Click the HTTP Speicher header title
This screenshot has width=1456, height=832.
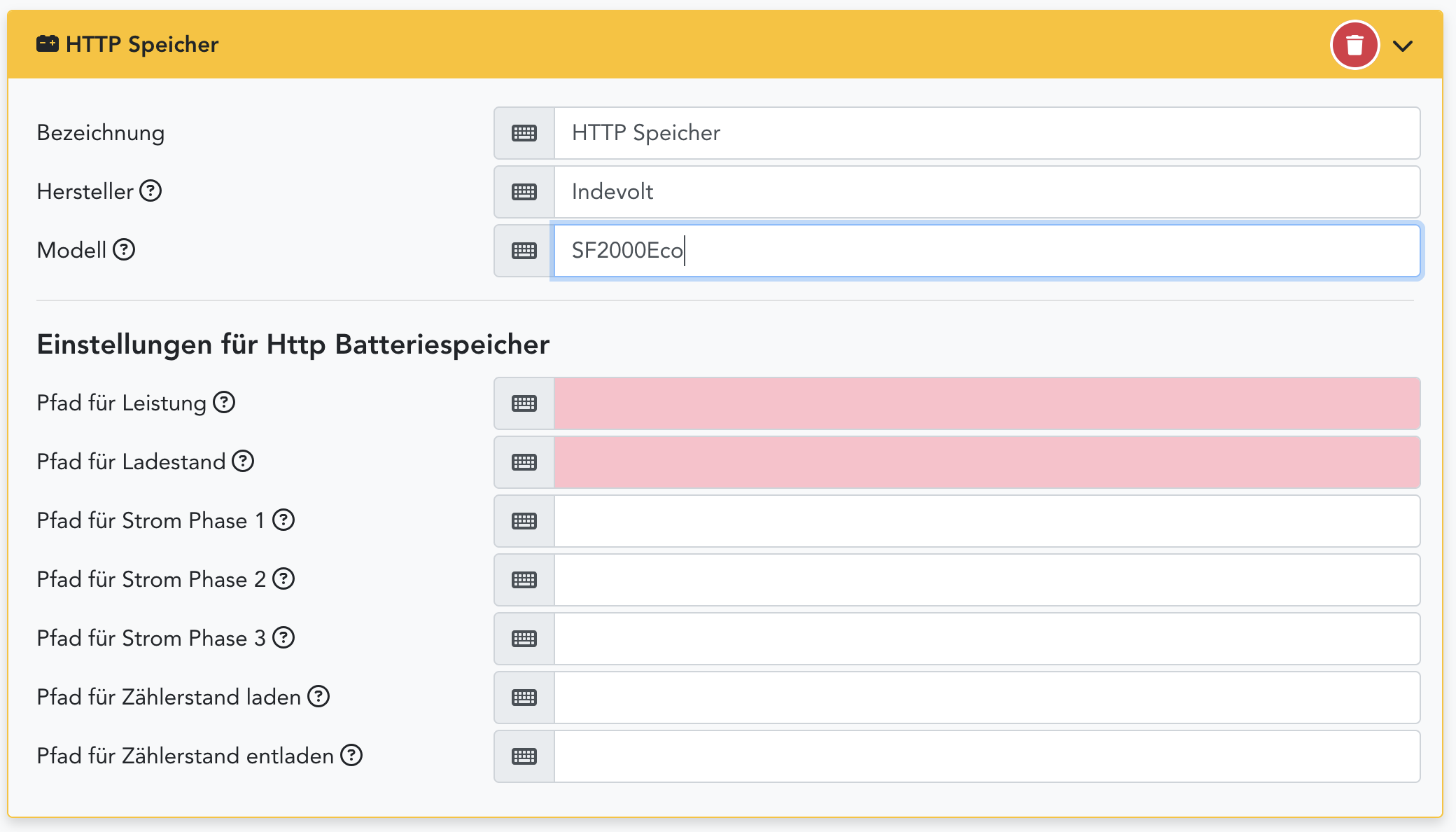tap(142, 44)
